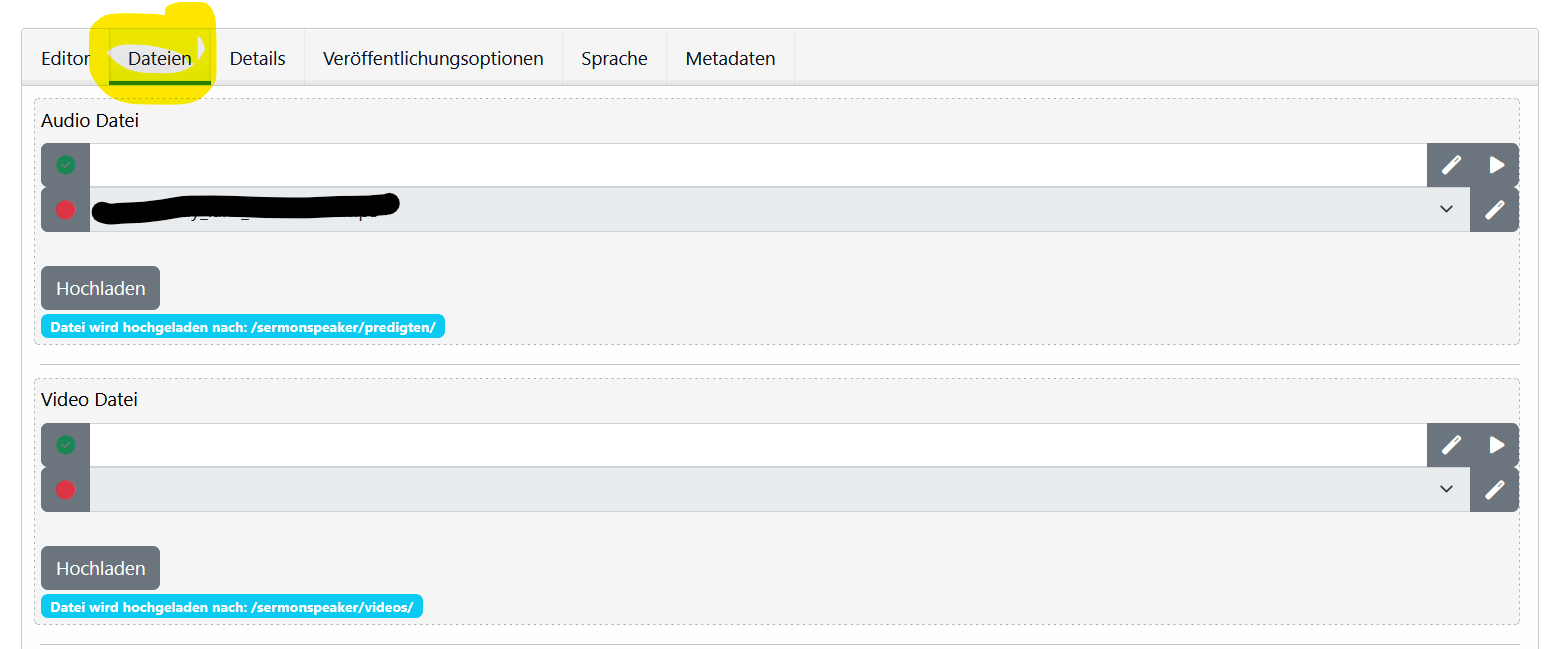Click the pencil icon beside Audio Datei dropdown
The image size is (1566, 649).
click(1494, 210)
